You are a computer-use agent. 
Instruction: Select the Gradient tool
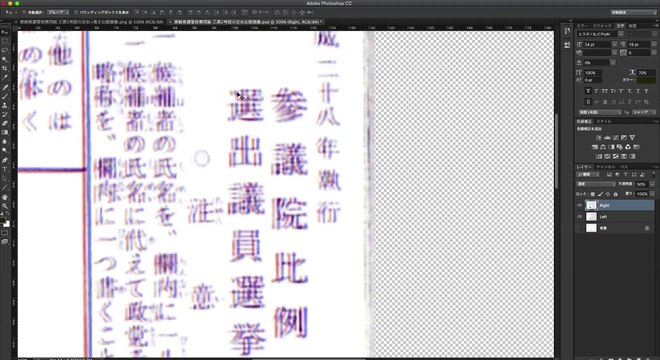tap(4, 132)
